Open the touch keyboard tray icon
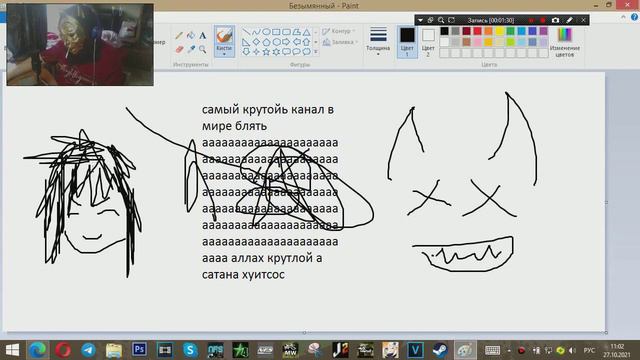This screenshot has height=360, width=640. tap(492, 350)
